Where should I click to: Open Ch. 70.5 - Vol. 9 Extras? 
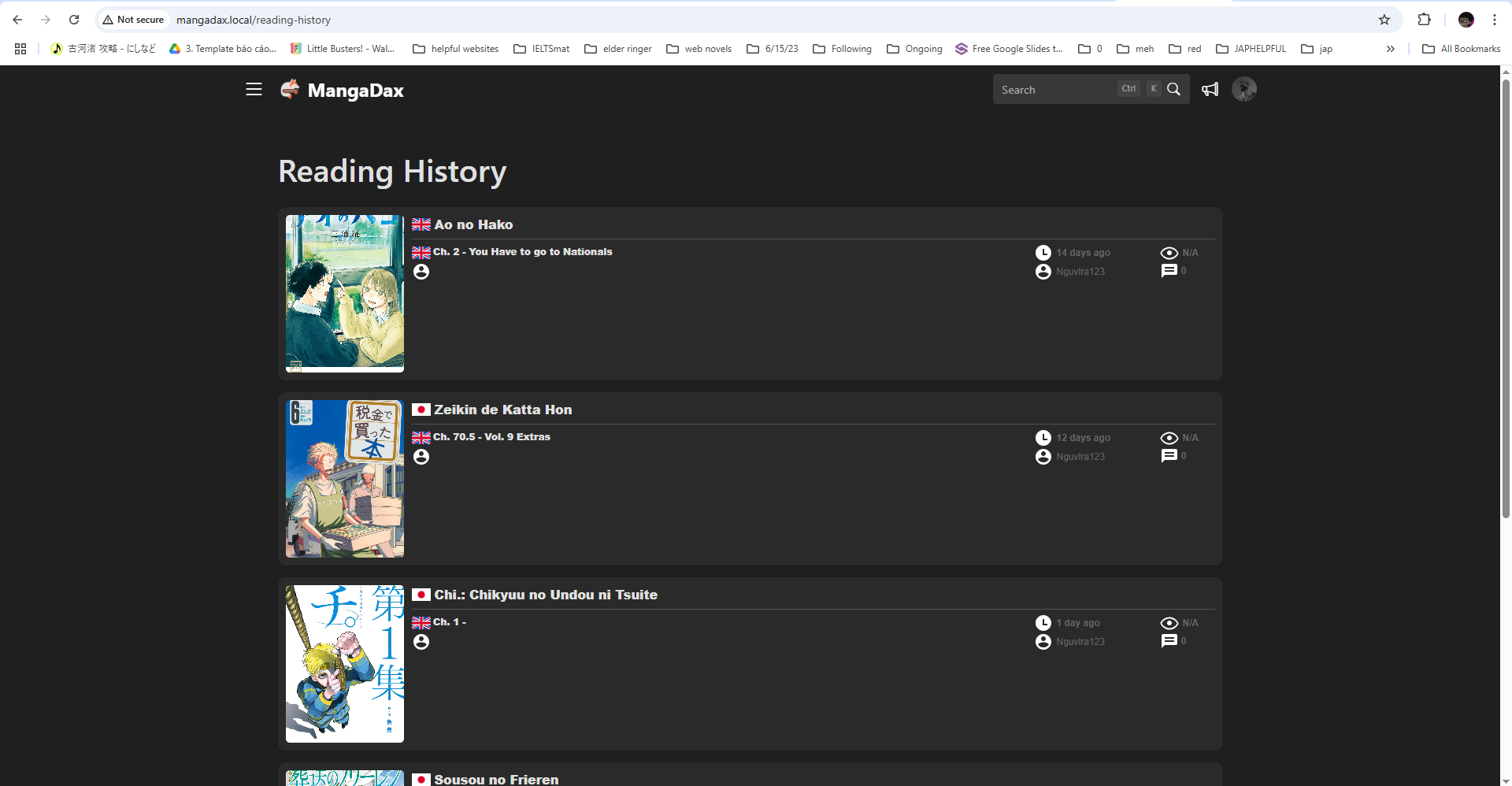(491, 437)
